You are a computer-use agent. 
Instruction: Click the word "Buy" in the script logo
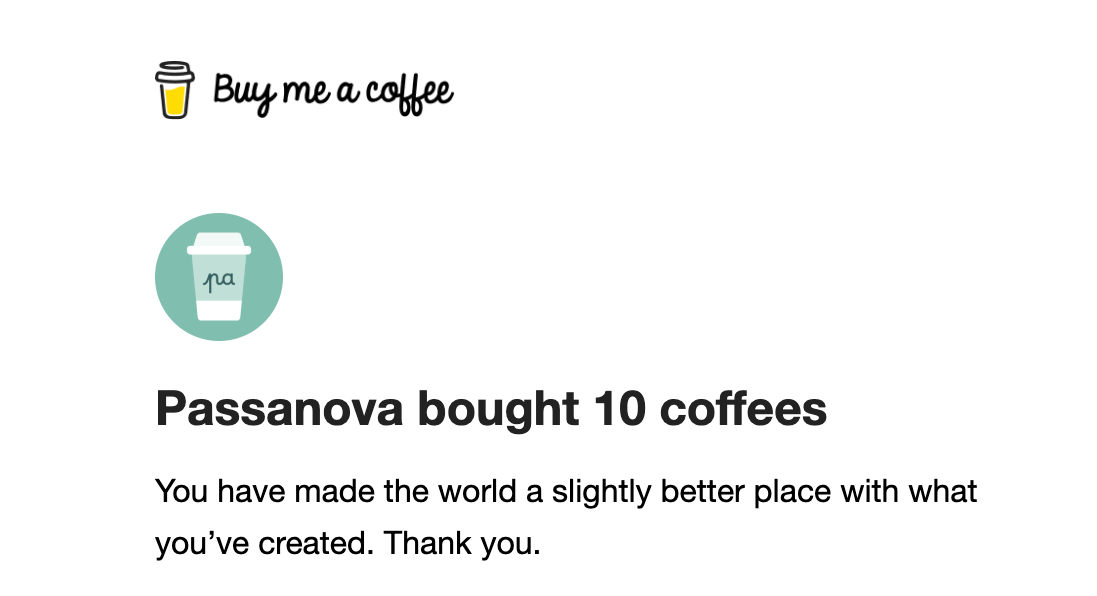(238, 92)
